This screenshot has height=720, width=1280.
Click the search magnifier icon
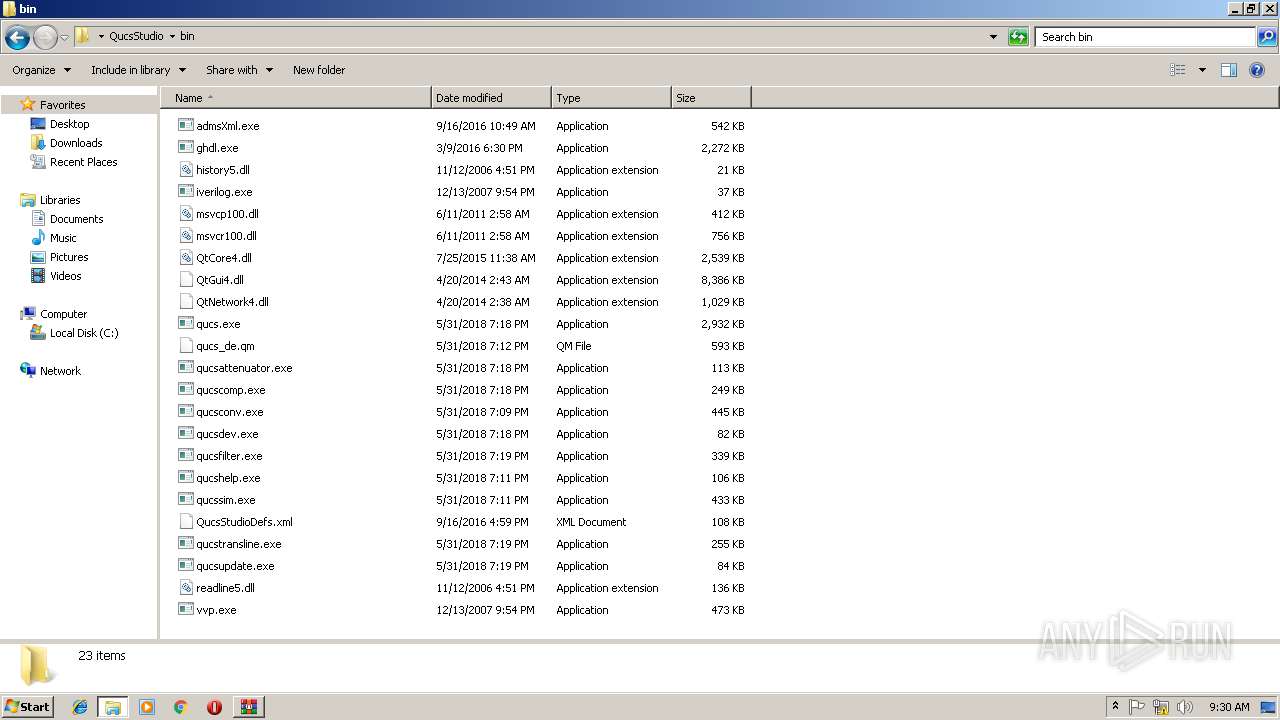click(1267, 37)
